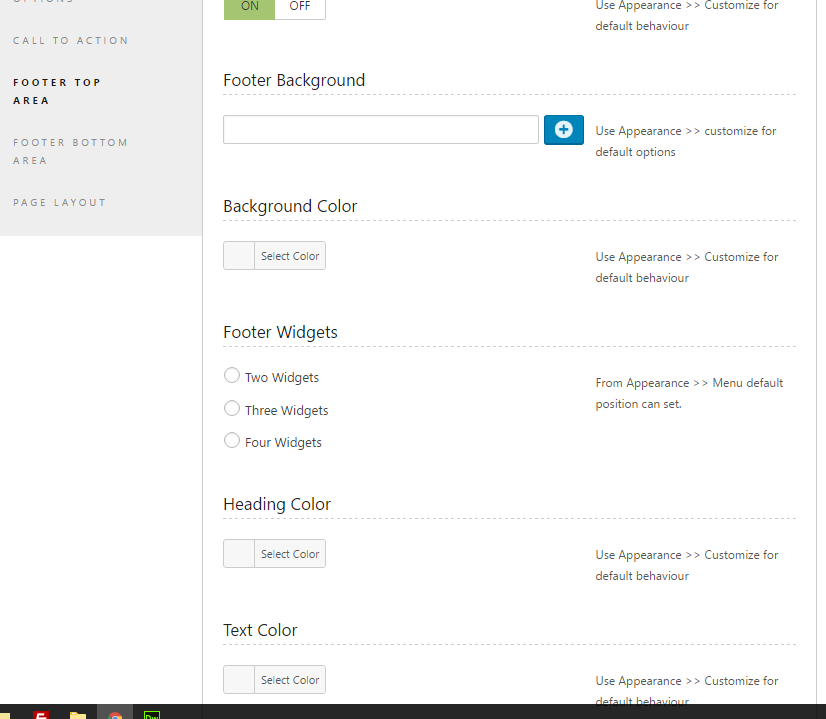Screen dimensions: 826x719
Task: Click the Chrome icon in the taskbar
Action: [x=115, y=714]
